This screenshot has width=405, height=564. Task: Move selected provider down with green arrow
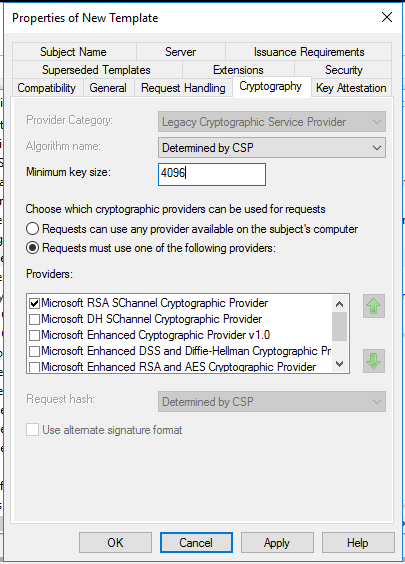coord(374,361)
